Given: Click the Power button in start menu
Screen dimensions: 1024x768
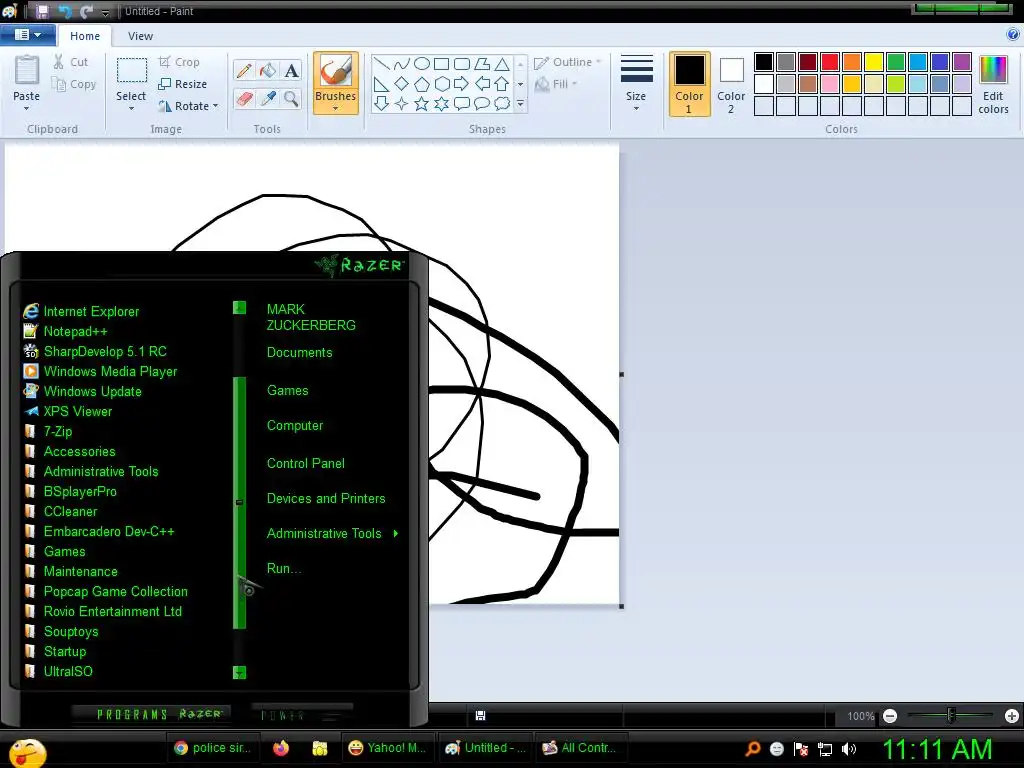Looking at the screenshot, I should tap(302, 714).
